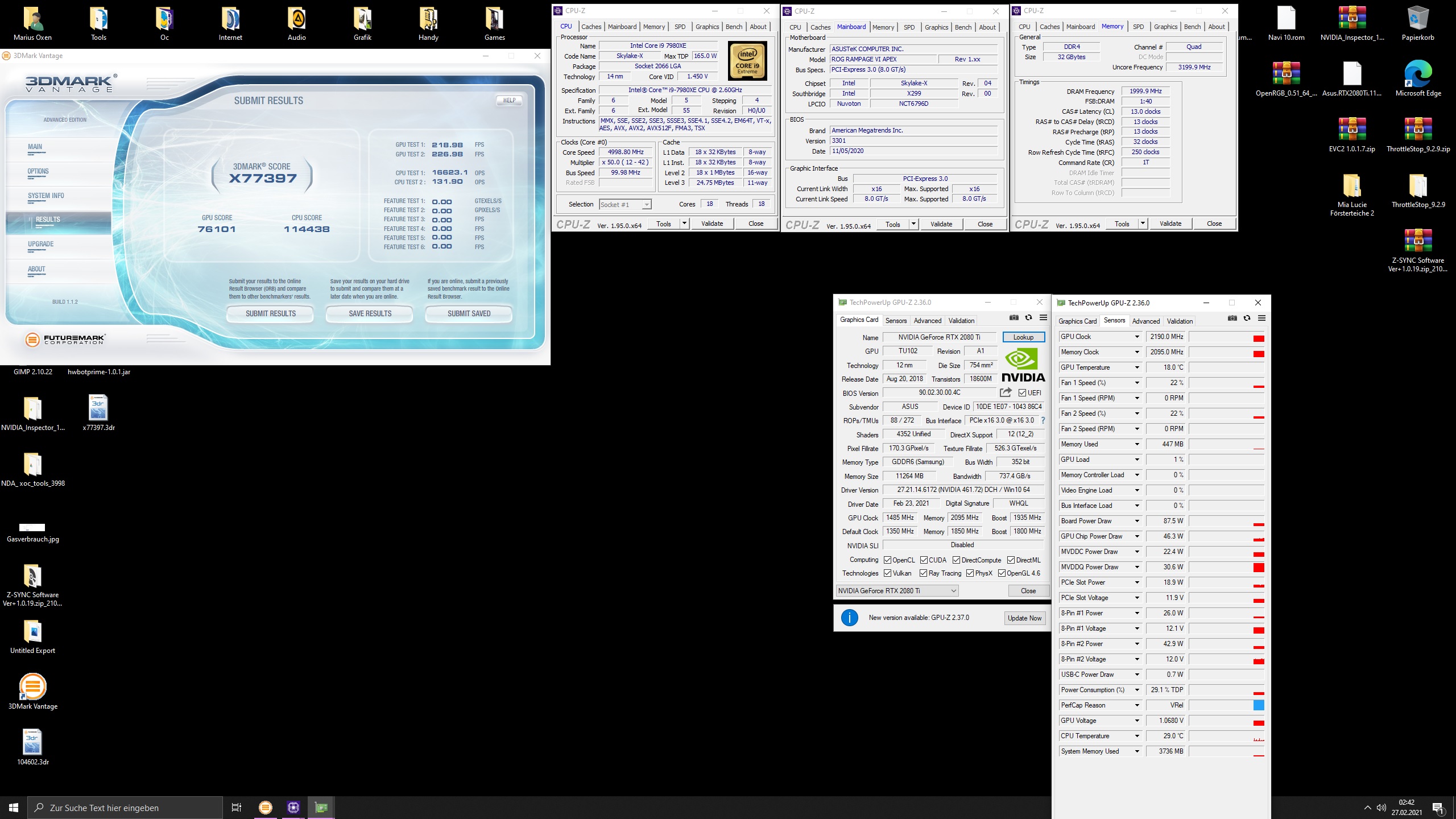Open GPU Temperature sensor dropdown

click(x=1137, y=367)
